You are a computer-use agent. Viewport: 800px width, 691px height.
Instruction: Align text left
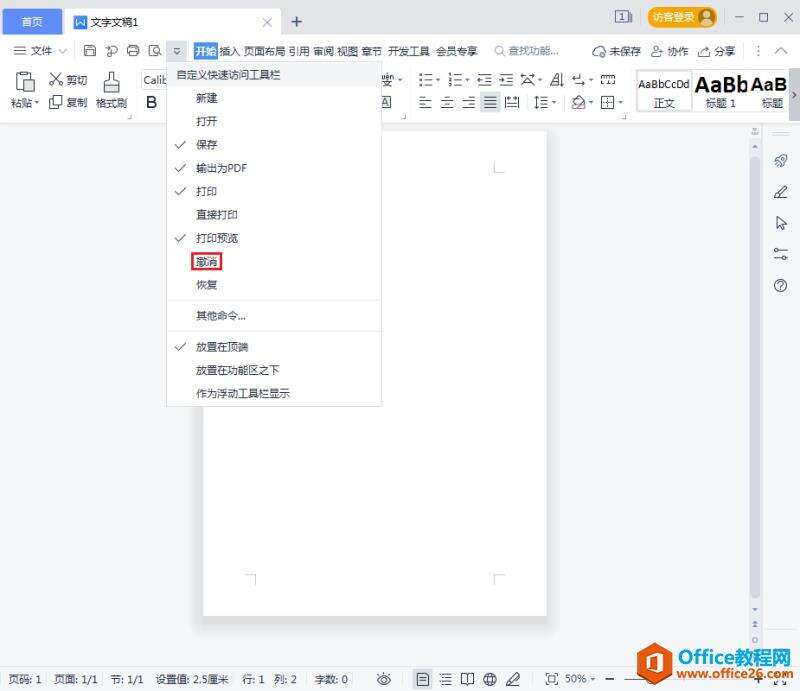pos(425,103)
